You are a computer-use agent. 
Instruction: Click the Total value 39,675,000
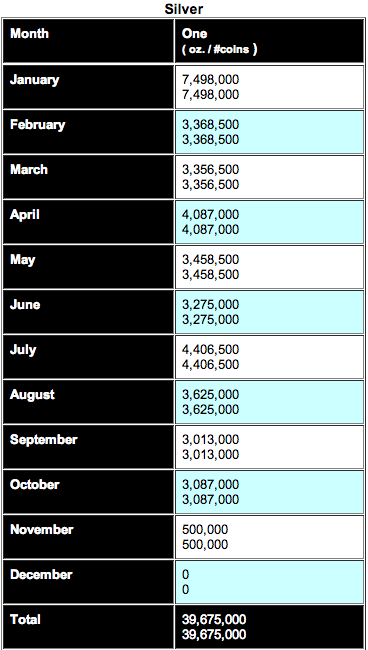coord(214,627)
